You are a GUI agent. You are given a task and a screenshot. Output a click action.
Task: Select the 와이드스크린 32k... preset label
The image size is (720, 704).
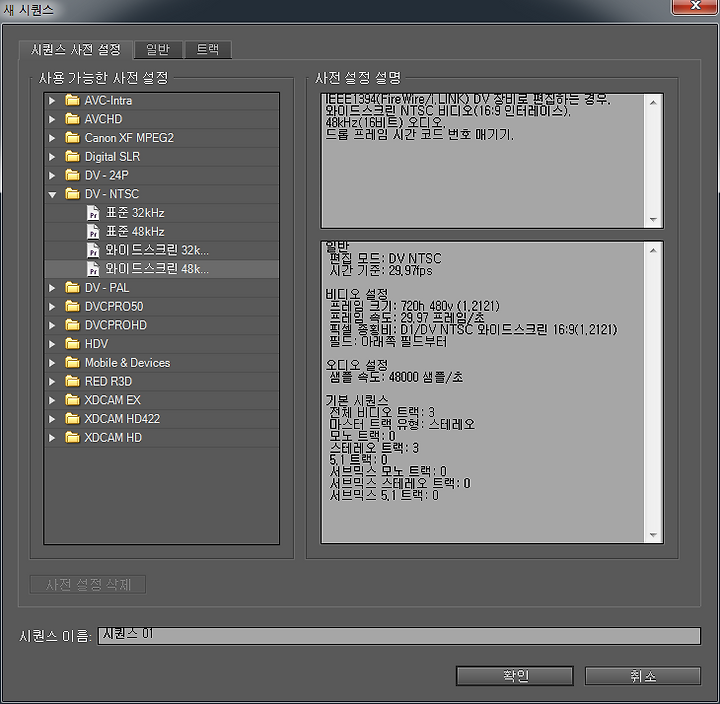click(157, 250)
